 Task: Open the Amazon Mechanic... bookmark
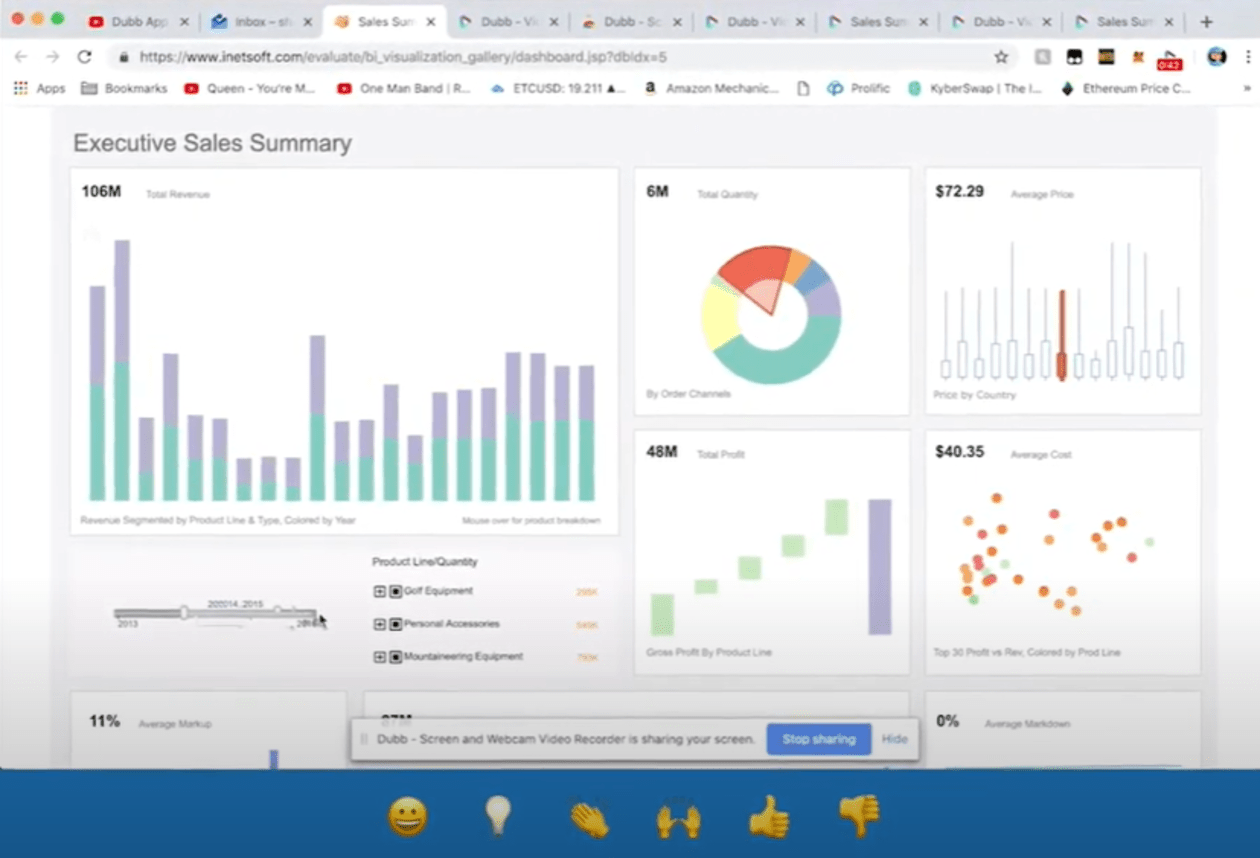coord(710,88)
